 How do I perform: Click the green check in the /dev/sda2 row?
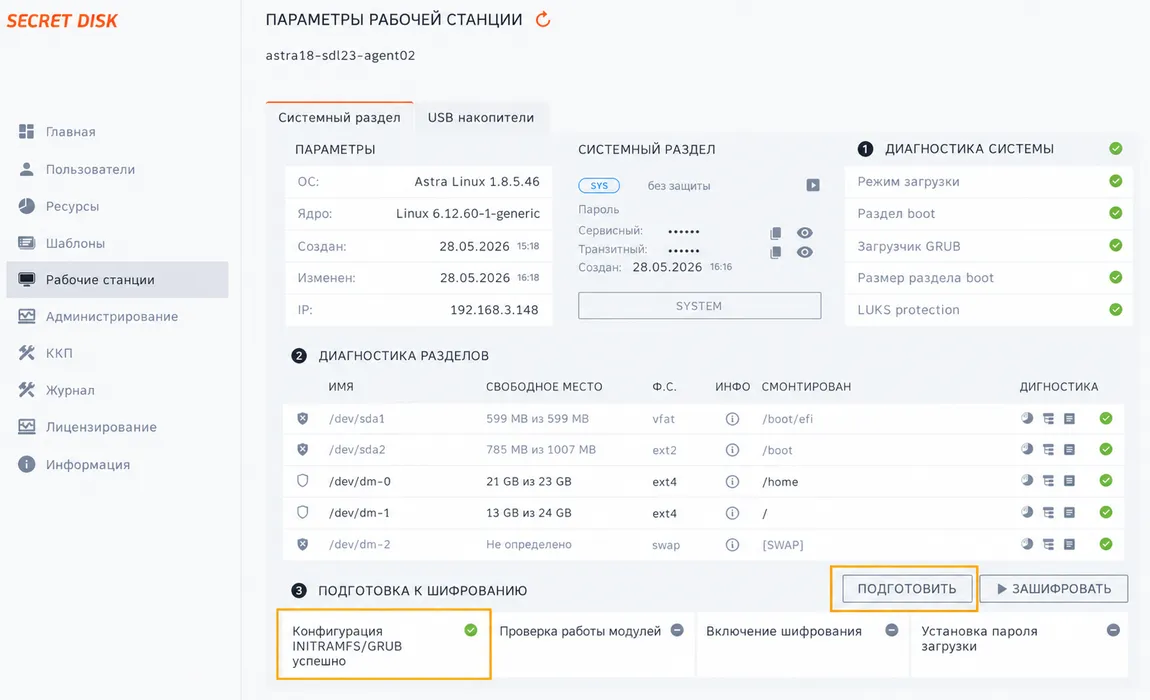pos(1106,449)
